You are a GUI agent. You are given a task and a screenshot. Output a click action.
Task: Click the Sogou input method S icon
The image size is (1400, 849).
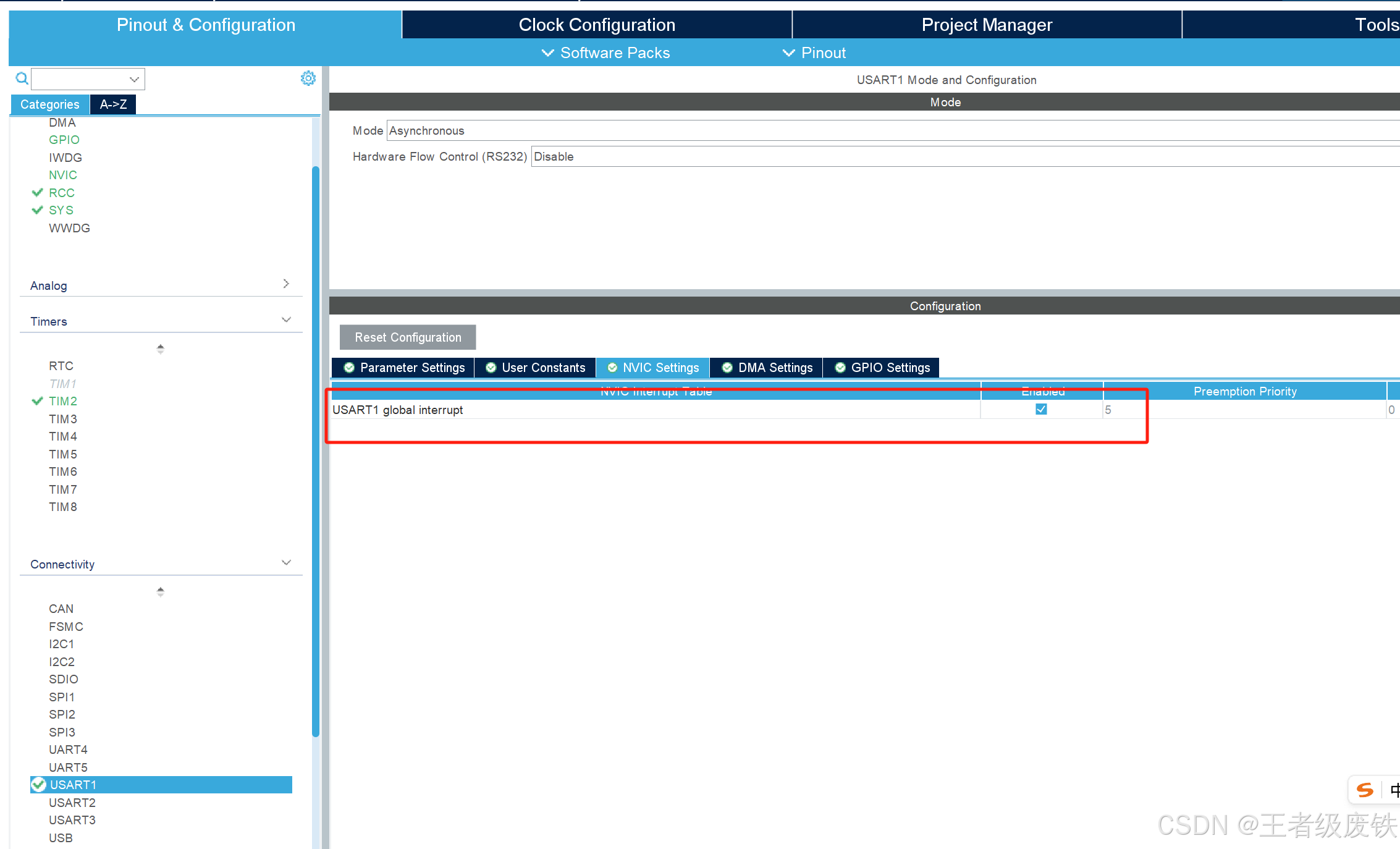(1364, 790)
